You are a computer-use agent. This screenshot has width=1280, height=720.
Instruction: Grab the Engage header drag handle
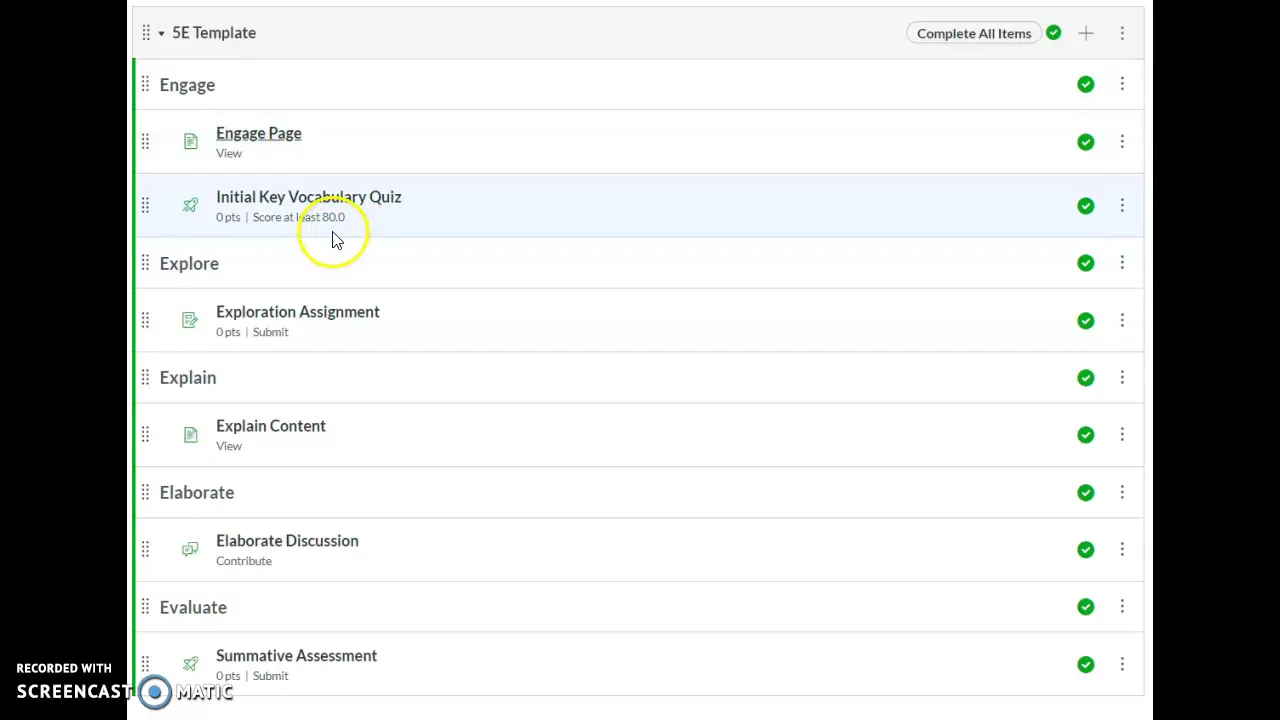click(145, 84)
